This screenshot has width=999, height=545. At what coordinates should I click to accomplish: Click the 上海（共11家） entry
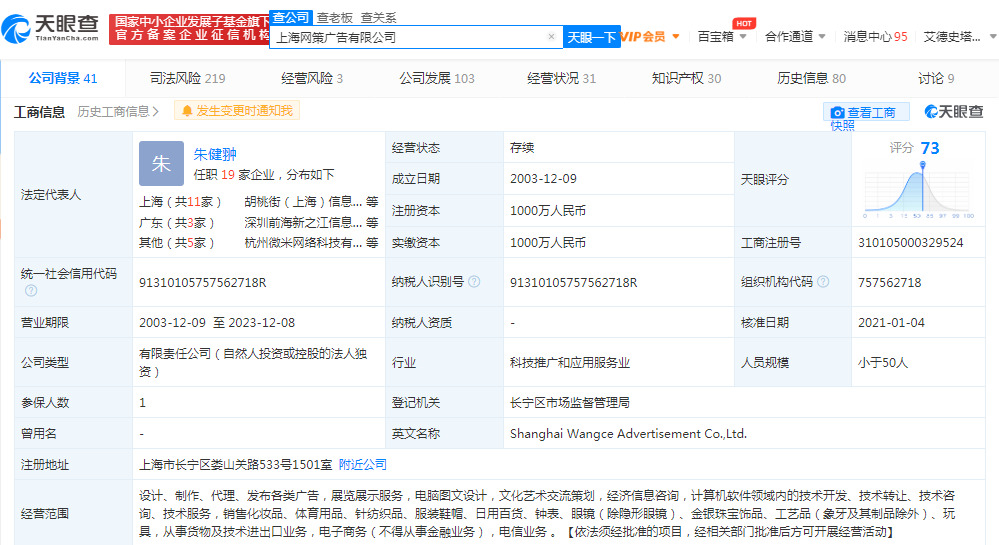[180, 201]
